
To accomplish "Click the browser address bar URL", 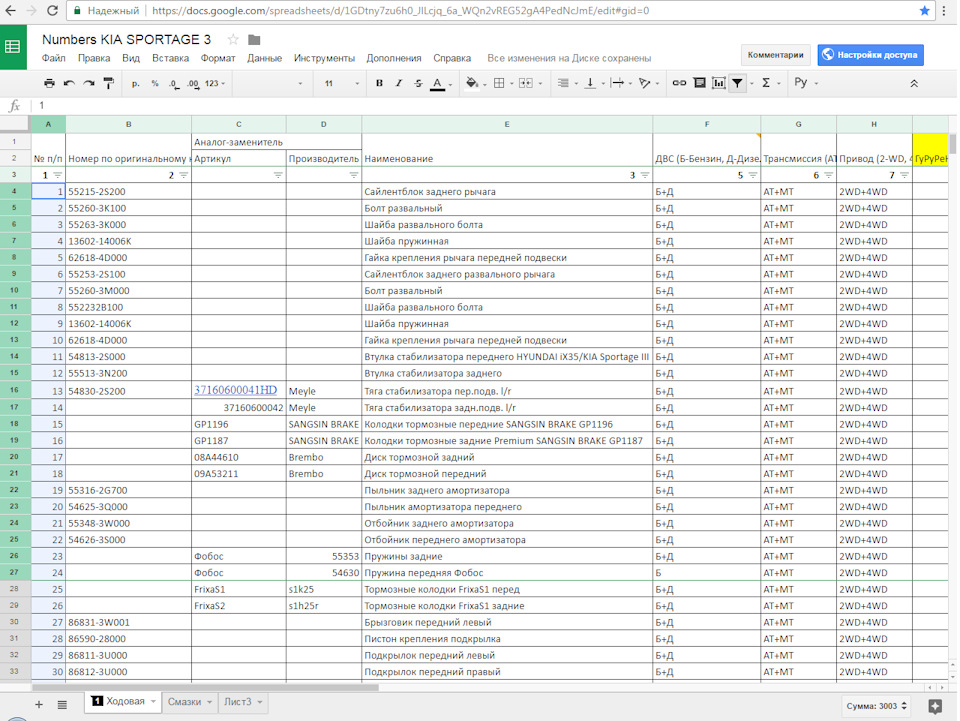I will (x=400, y=10).
